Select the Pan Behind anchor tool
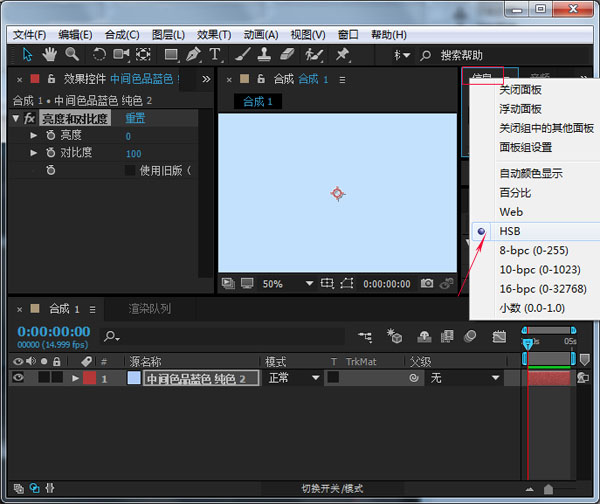 click(x=143, y=54)
